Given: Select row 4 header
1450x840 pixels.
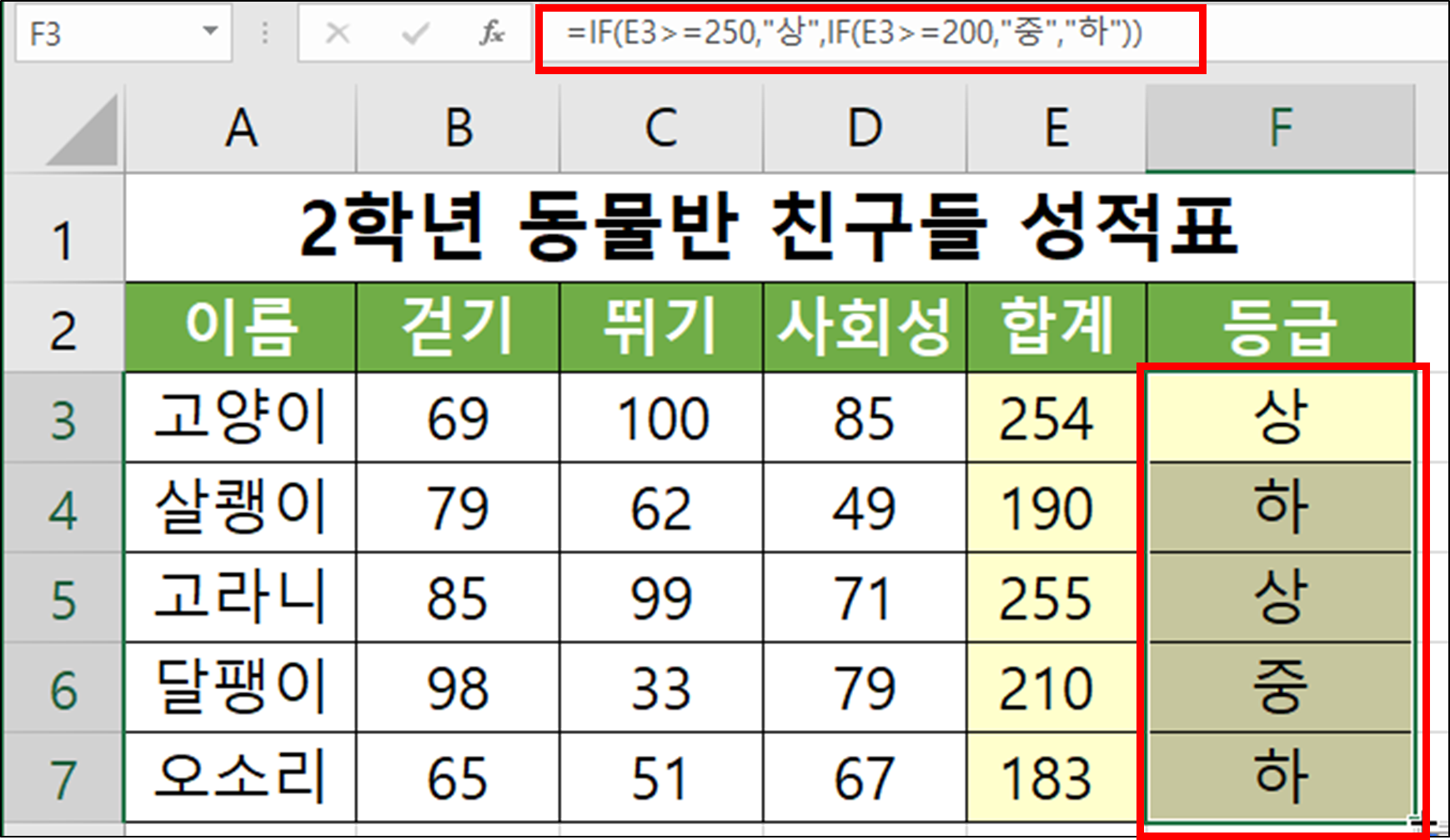Looking at the screenshot, I should [x=64, y=507].
